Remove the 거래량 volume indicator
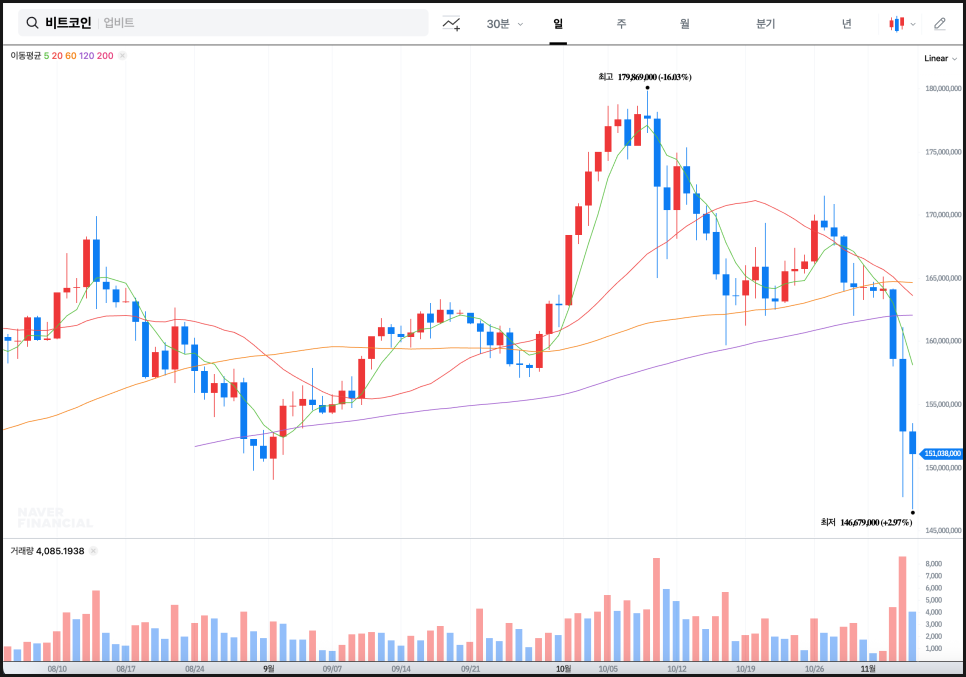The image size is (966, 677). pyautogui.click(x=94, y=551)
